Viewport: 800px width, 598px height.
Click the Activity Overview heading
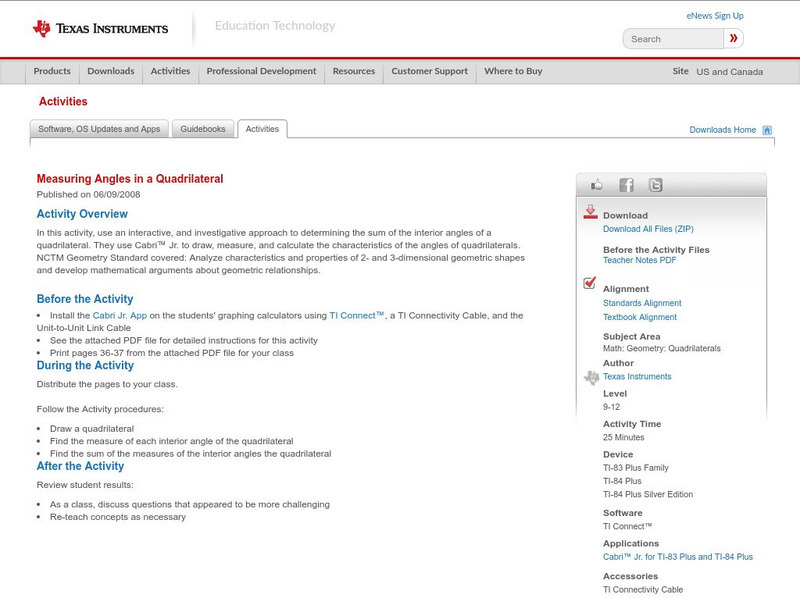coord(82,214)
